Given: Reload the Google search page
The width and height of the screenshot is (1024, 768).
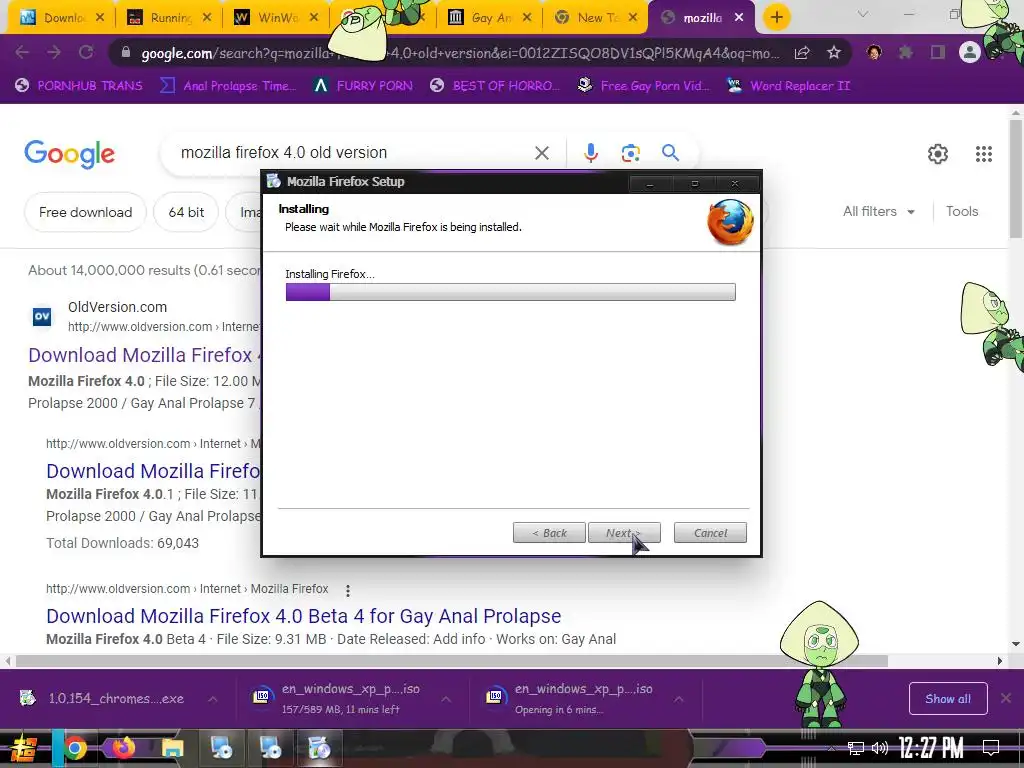Looking at the screenshot, I should [86, 52].
